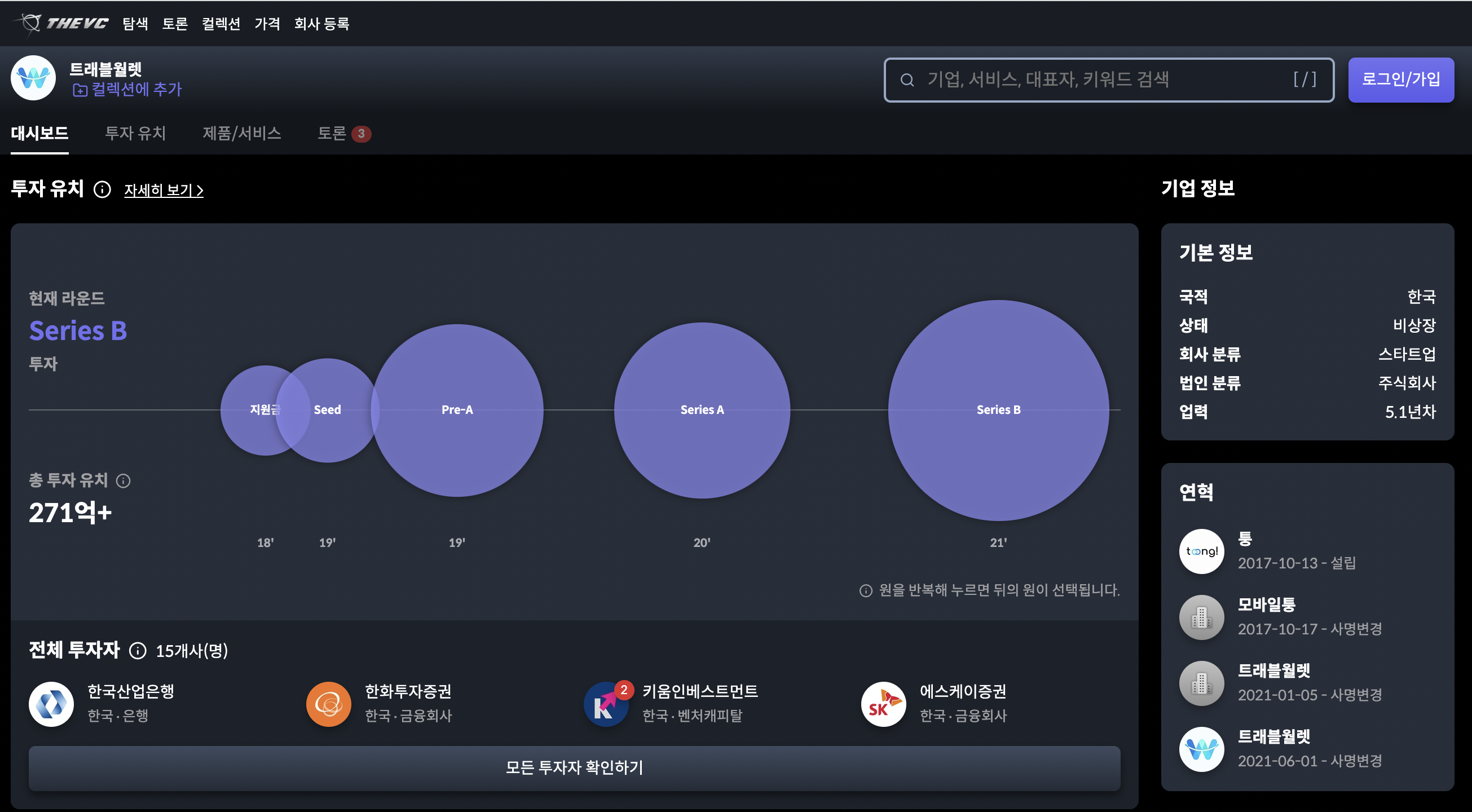Go to 가격 page
The height and width of the screenshot is (812, 1472).
[267, 24]
